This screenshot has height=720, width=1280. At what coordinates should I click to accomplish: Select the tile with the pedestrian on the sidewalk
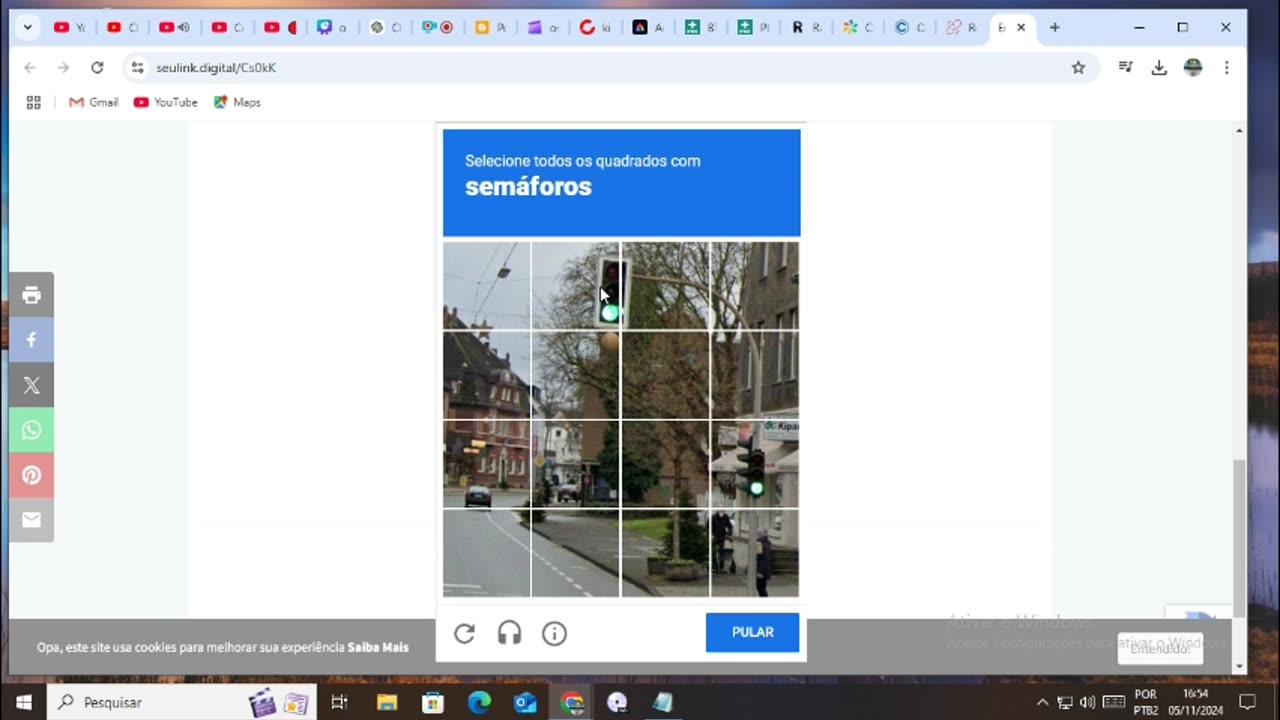click(x=755, y=553)
